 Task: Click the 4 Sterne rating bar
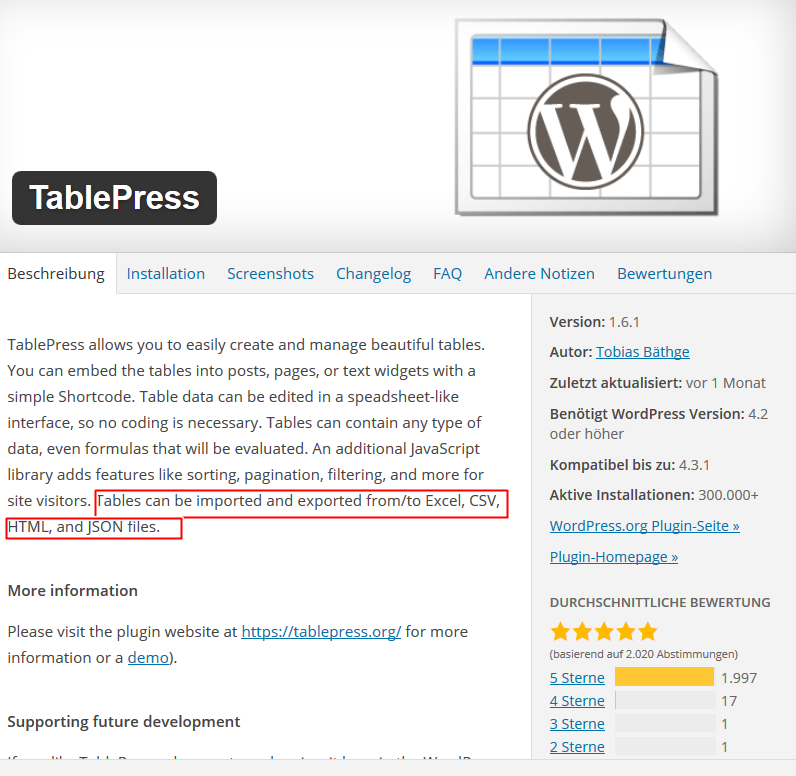[x=665, y=700]
